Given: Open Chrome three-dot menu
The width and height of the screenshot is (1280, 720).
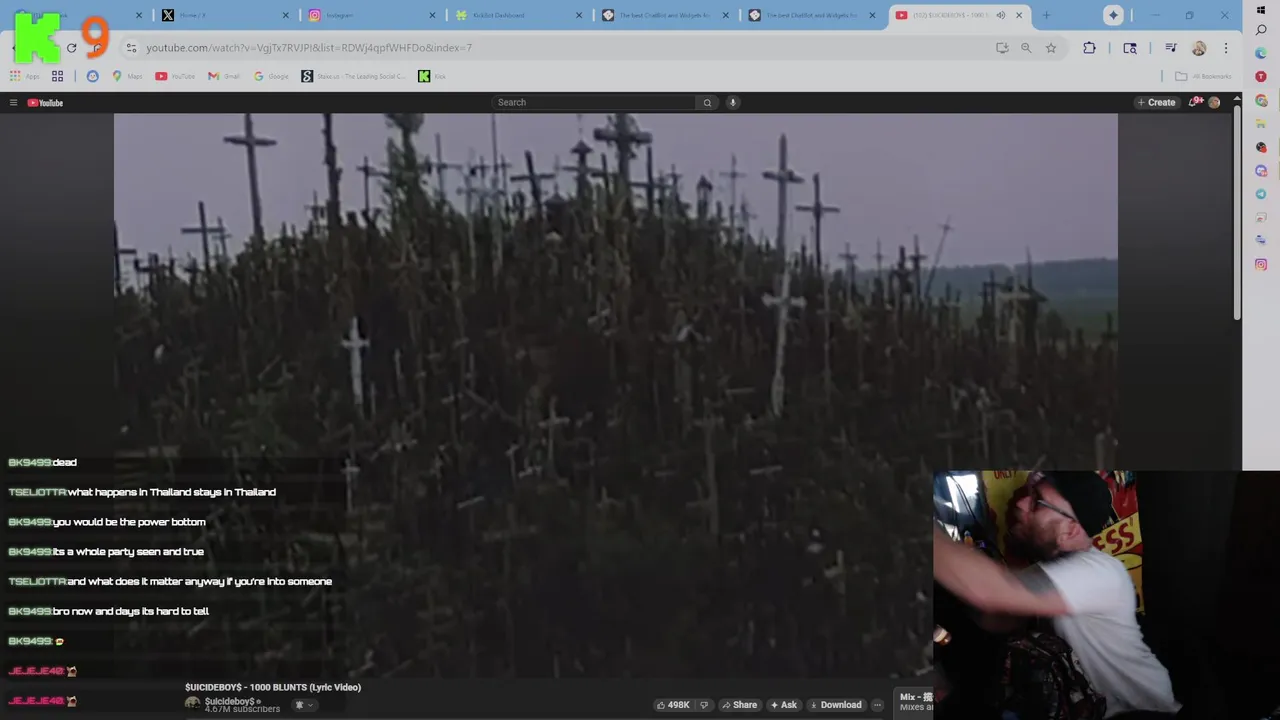Looking at the screenshot, I should tap(1226, 48).
